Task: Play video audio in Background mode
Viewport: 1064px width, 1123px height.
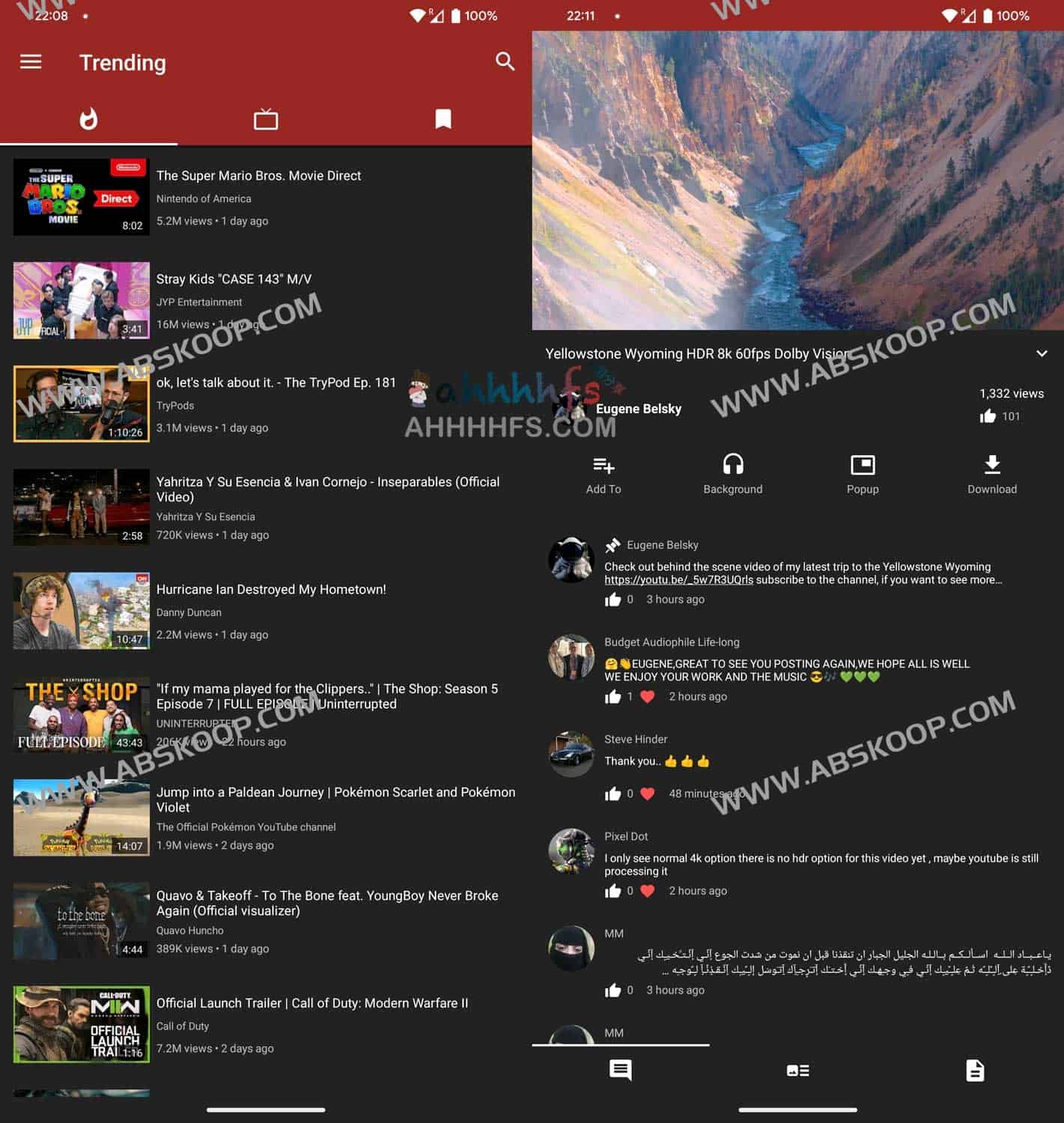Action: point(733,472)
